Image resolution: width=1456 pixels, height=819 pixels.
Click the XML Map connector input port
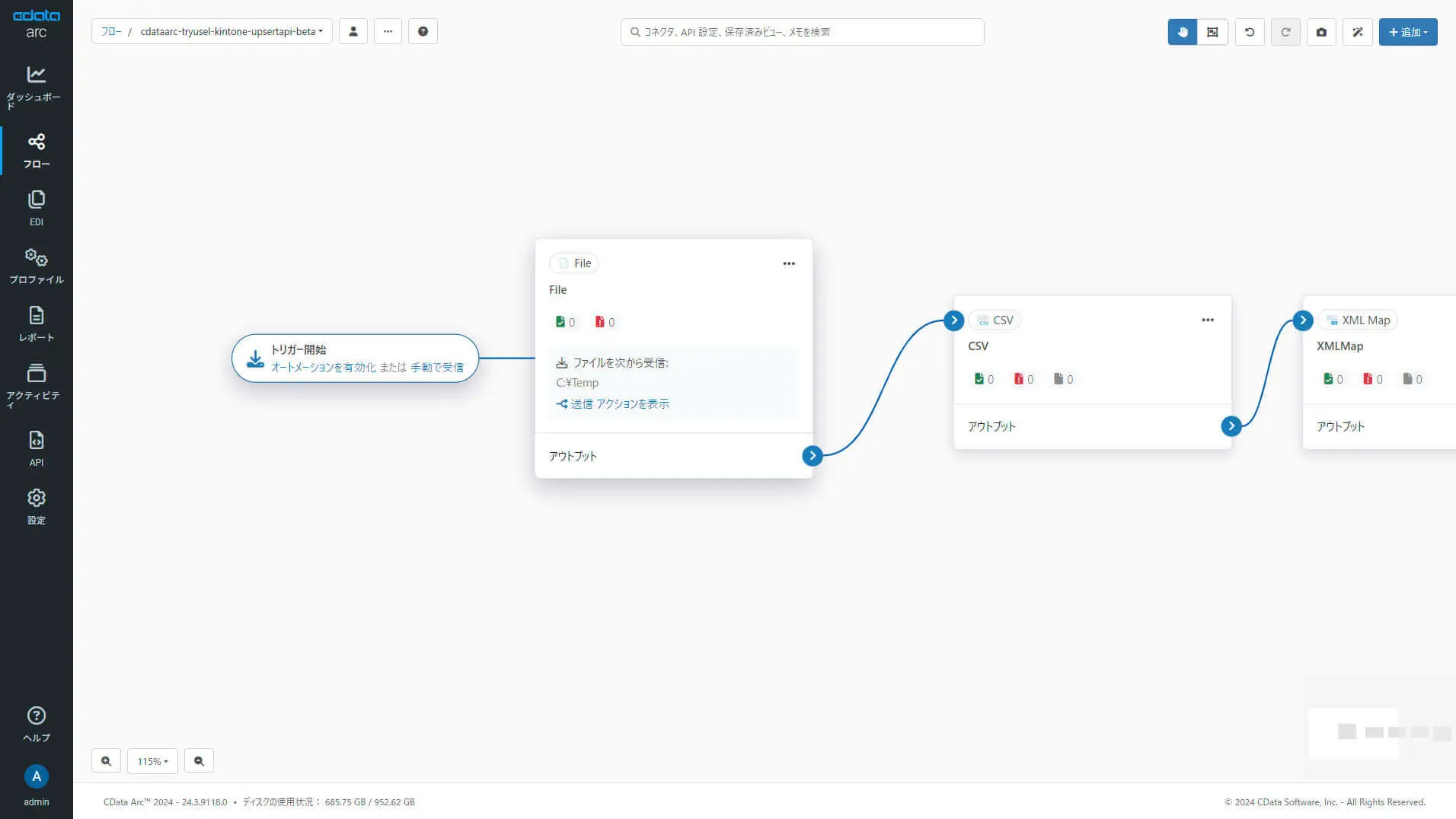pyautogui.click(x=1303, y=320)
